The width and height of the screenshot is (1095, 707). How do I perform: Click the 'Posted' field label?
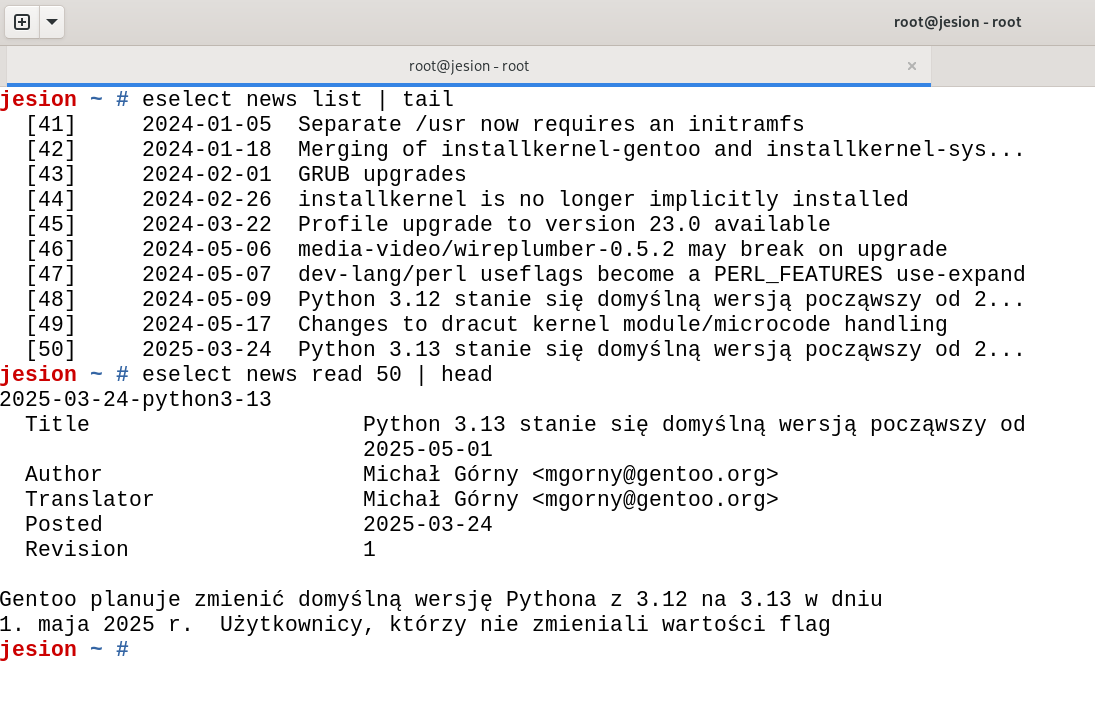(64, 525)
